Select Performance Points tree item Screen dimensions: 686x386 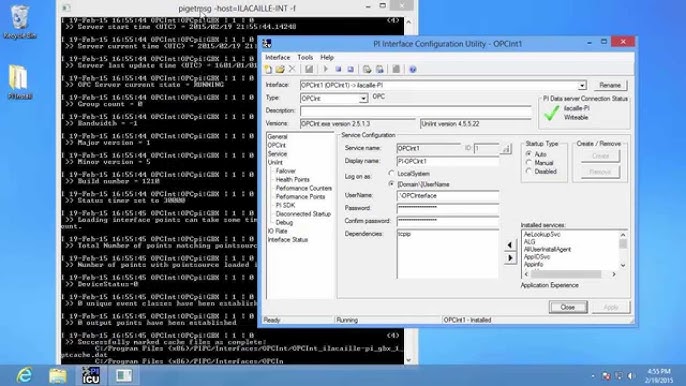tap(300, 197)
